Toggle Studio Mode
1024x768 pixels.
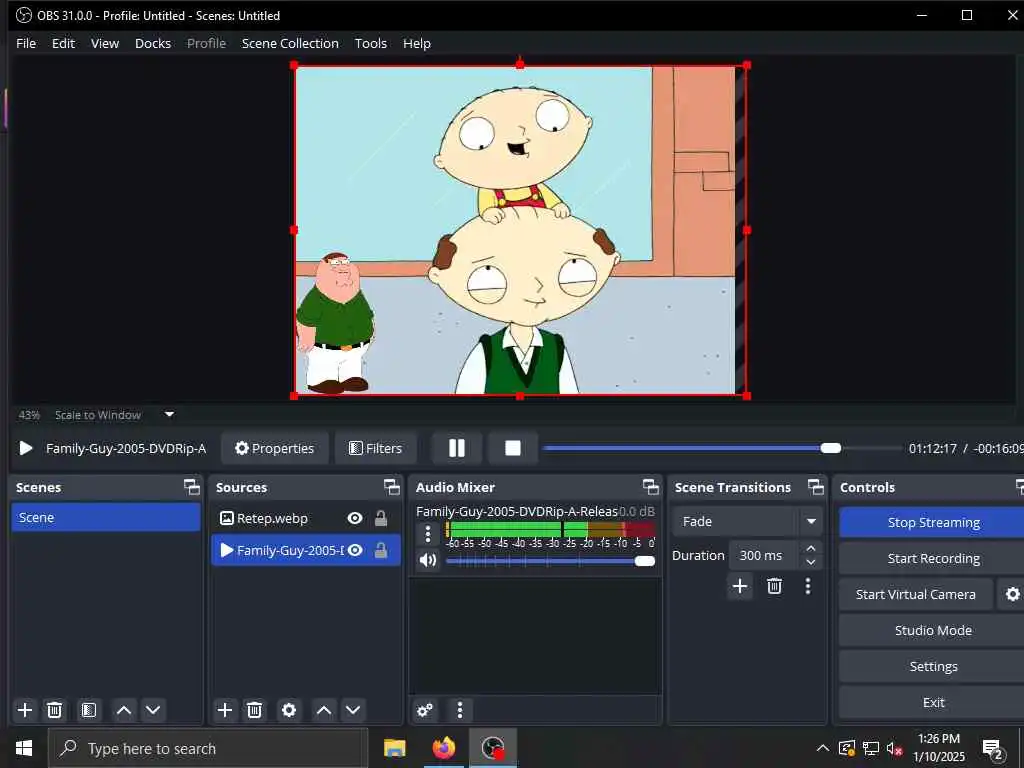coord(933,630)
